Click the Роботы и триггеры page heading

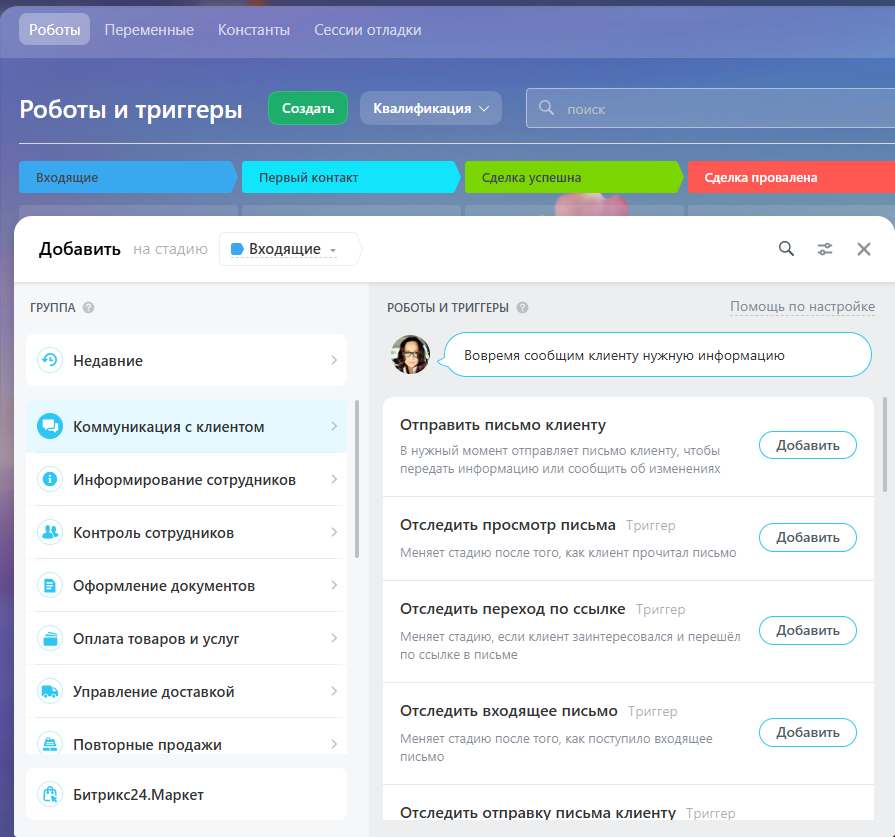pos(131,110)
